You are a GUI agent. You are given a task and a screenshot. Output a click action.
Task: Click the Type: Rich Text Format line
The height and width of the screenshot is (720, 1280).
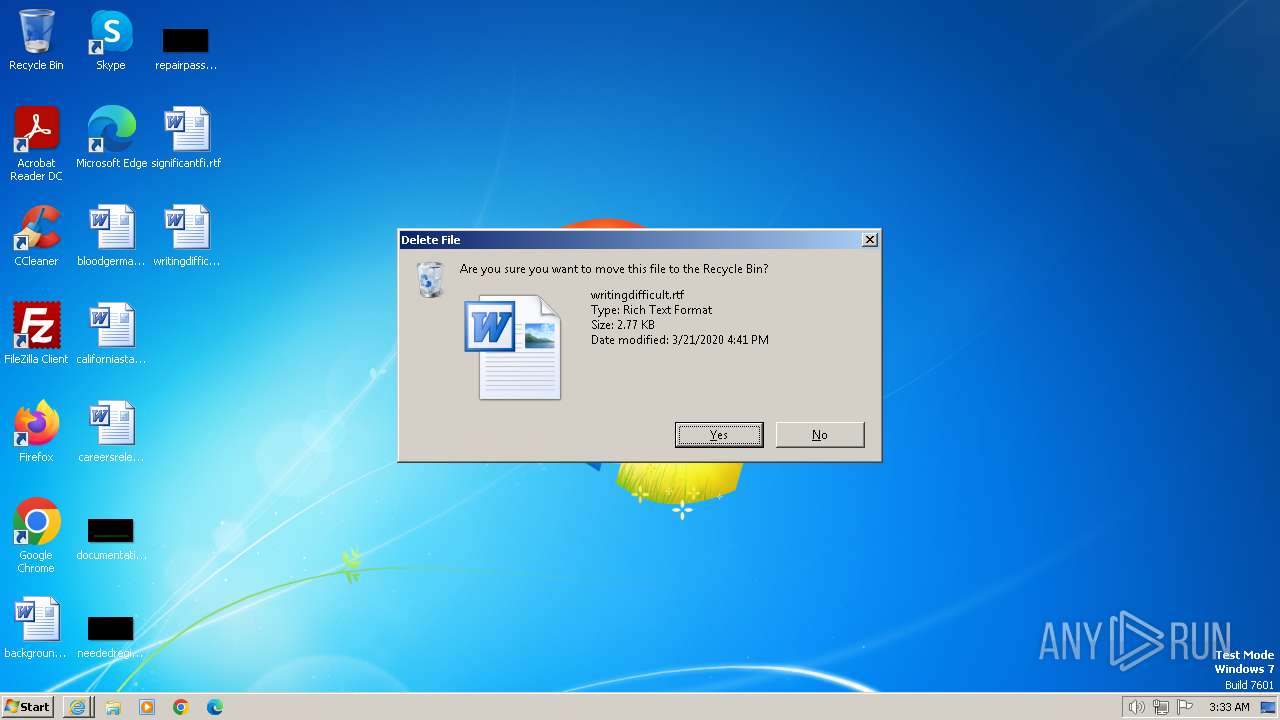pos(651,310)
